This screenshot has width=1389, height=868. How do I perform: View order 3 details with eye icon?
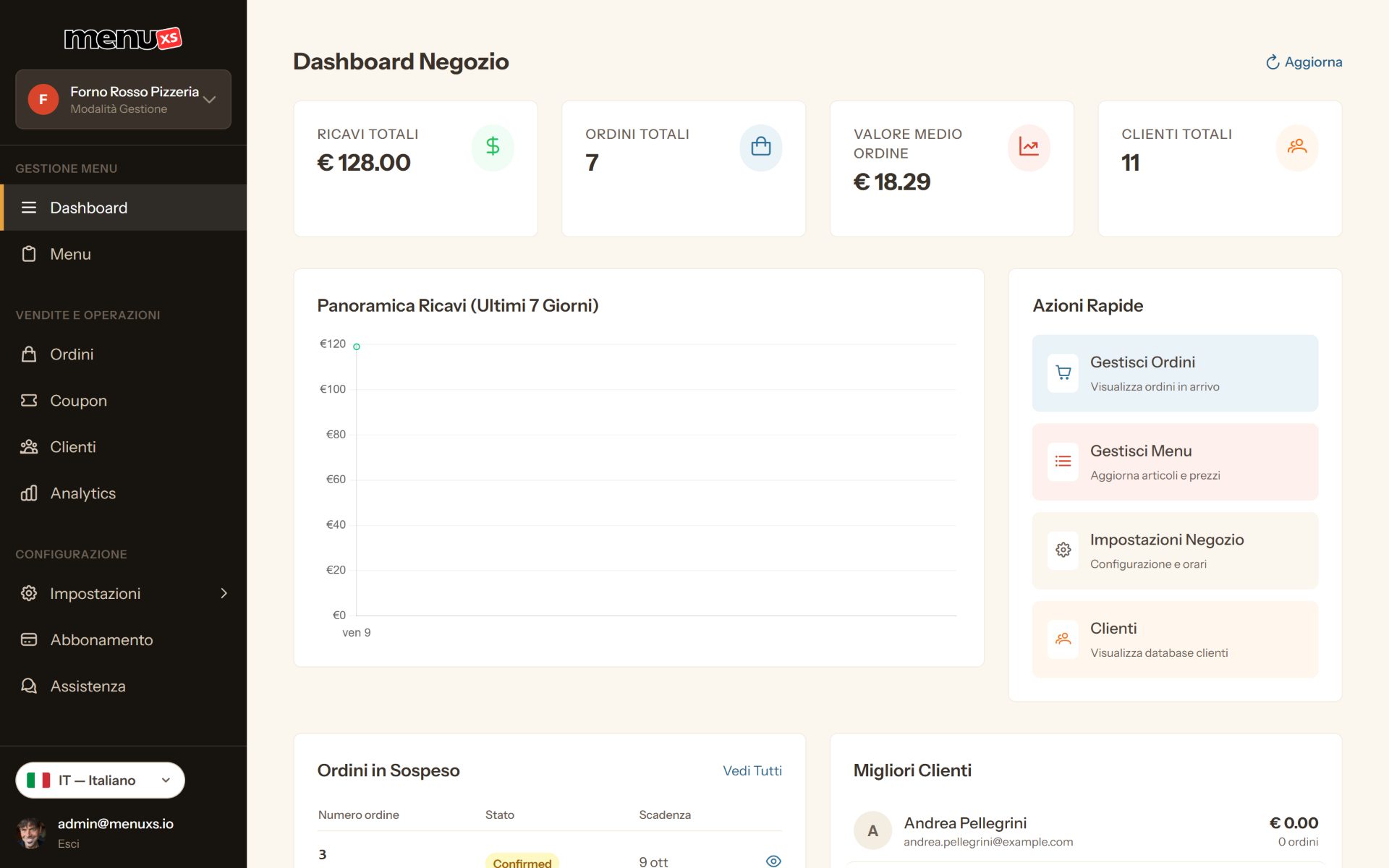[773, 861]
